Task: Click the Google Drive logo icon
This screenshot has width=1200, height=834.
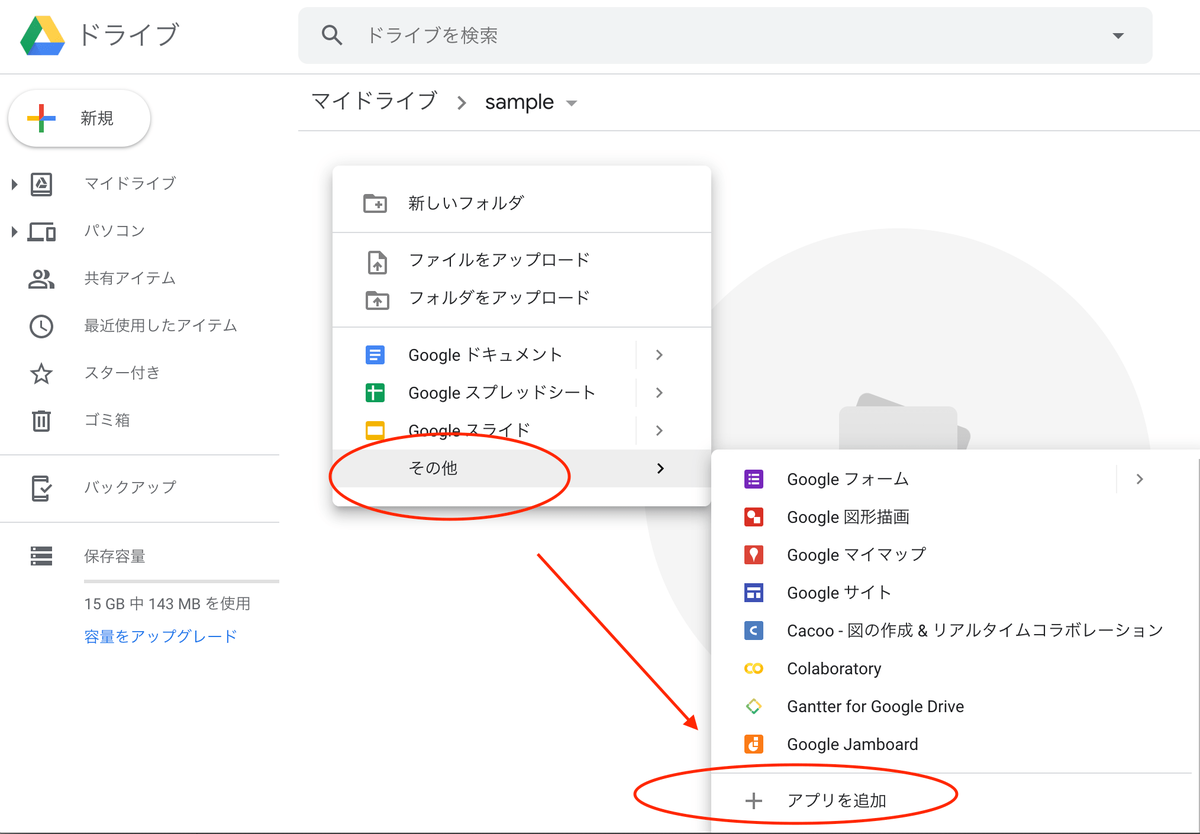Action: [x=43, y=35]
